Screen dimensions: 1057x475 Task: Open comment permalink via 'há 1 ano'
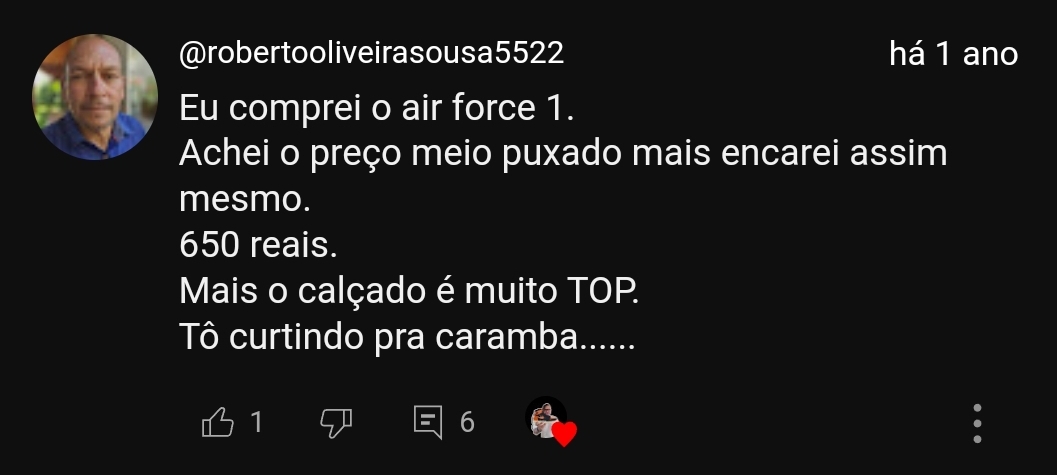953,53
